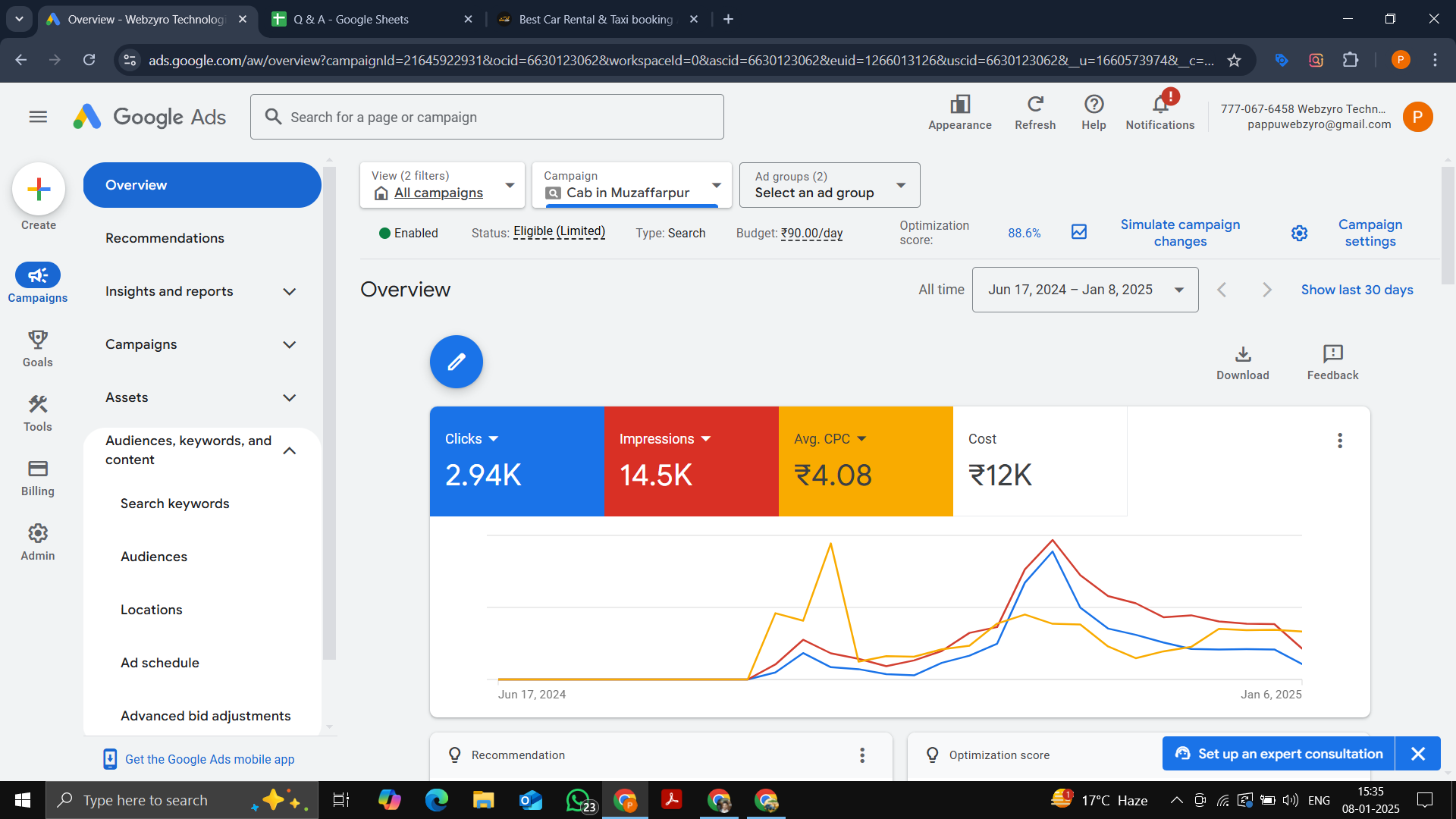Click the 88.6% optimization score

1024,233
